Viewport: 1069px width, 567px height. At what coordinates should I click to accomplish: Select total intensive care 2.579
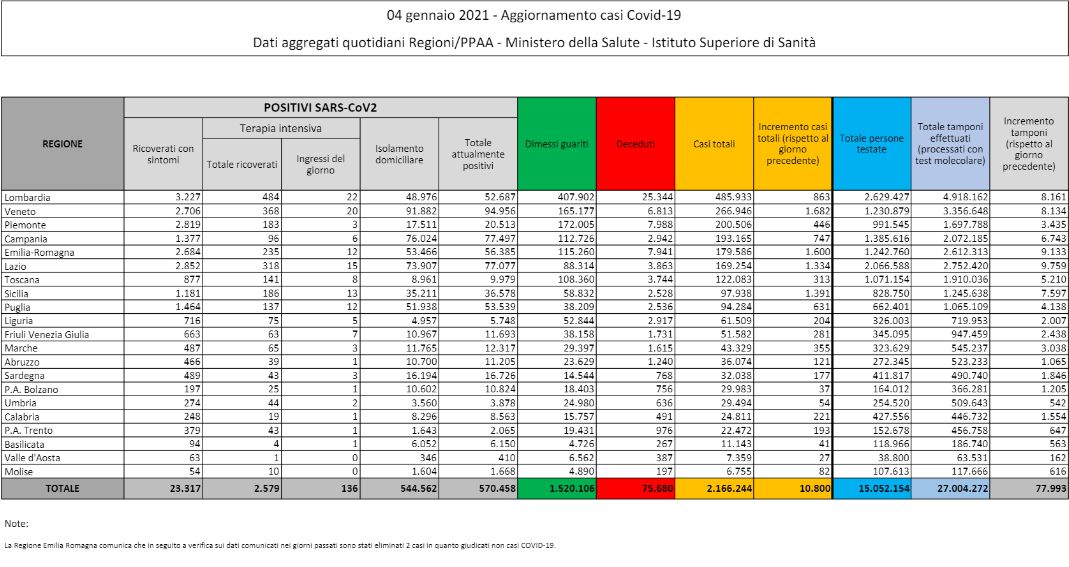(267, 489)
